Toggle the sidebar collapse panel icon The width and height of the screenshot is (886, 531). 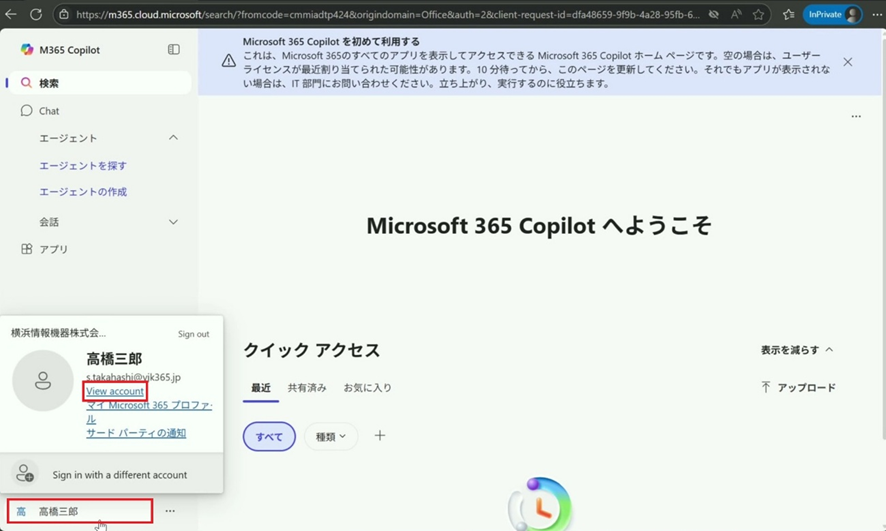tap(174, 49)
